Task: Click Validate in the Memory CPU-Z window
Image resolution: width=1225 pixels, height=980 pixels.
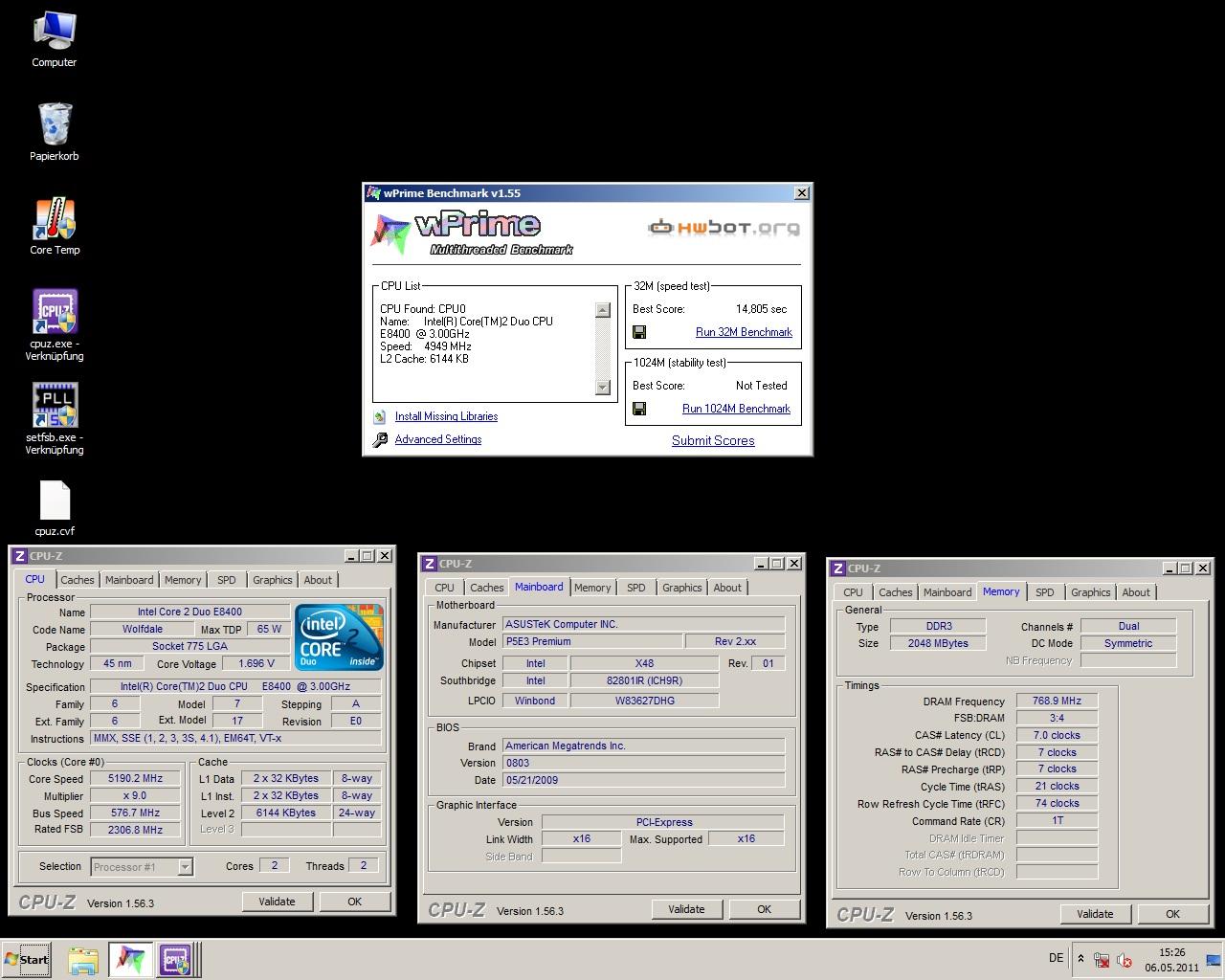Action: tap(1095, 914)
